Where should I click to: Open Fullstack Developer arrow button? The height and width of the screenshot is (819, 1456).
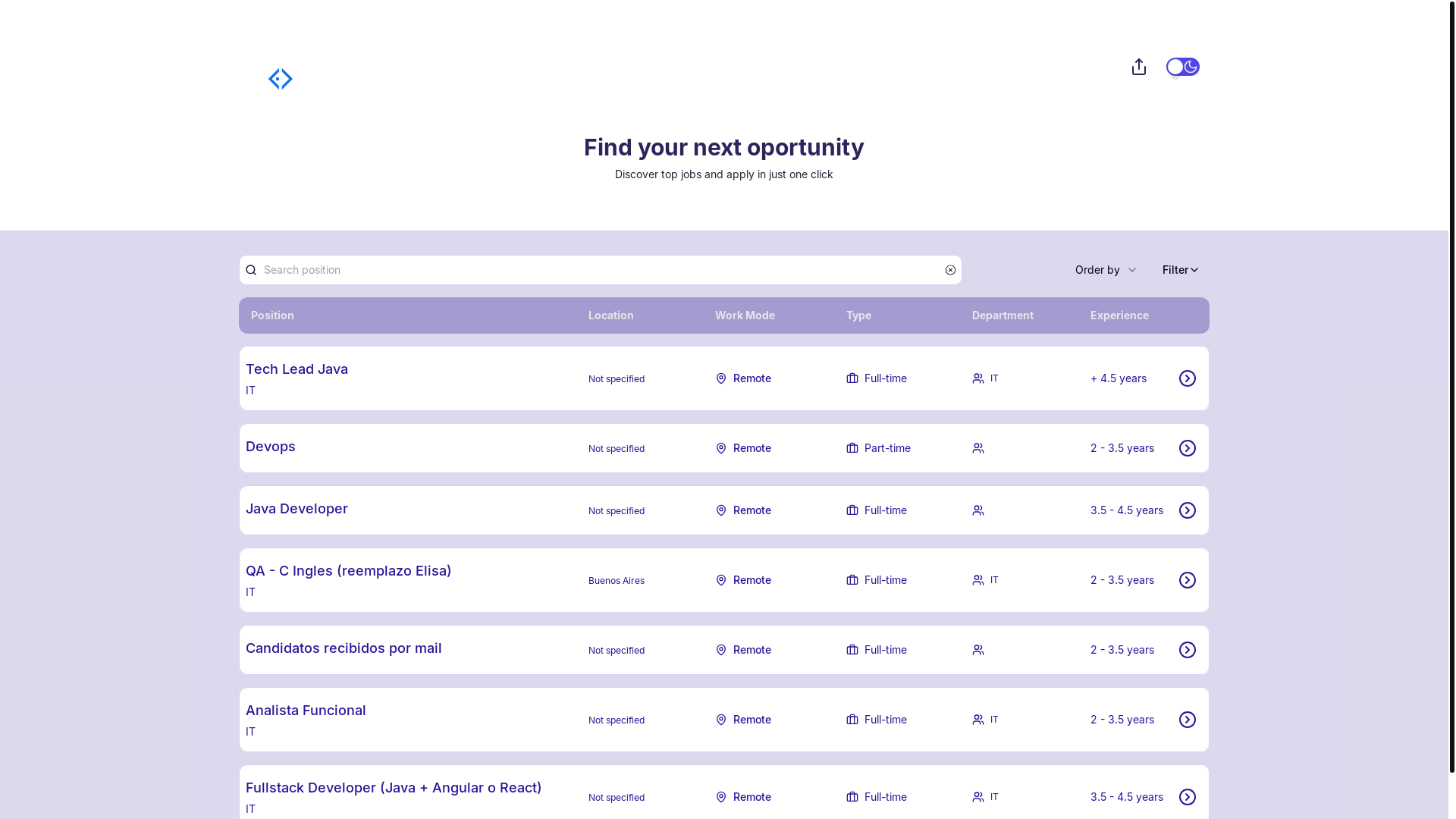[1187, 797]
